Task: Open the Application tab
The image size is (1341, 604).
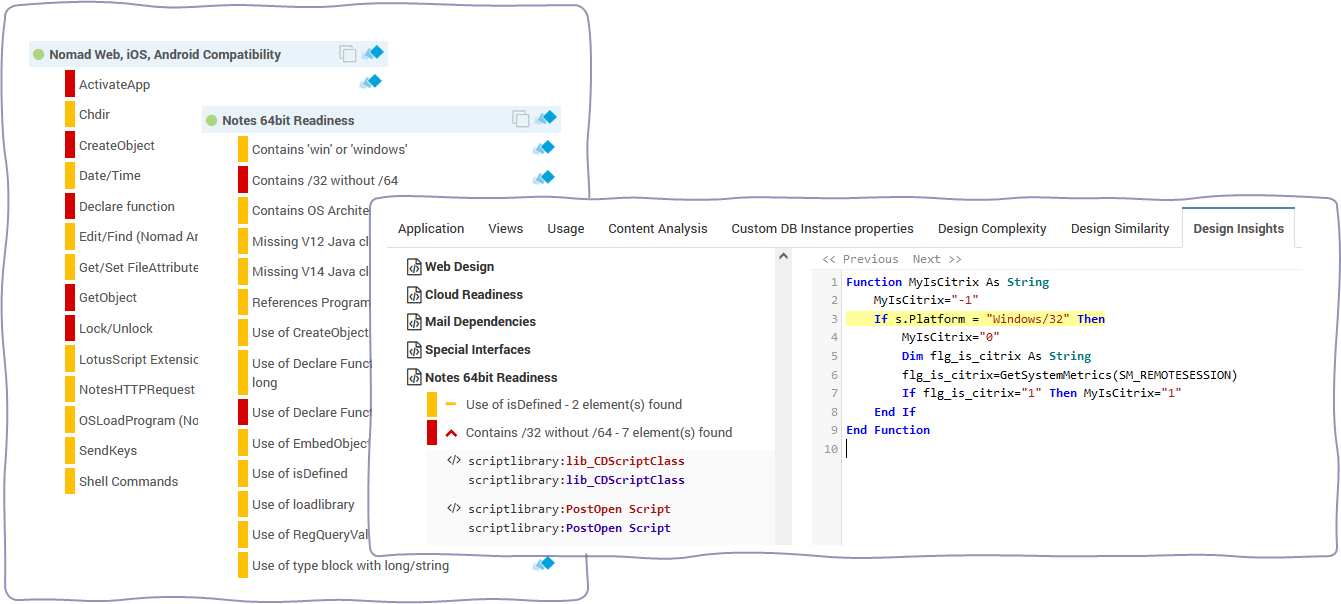Action: point(431,229)
